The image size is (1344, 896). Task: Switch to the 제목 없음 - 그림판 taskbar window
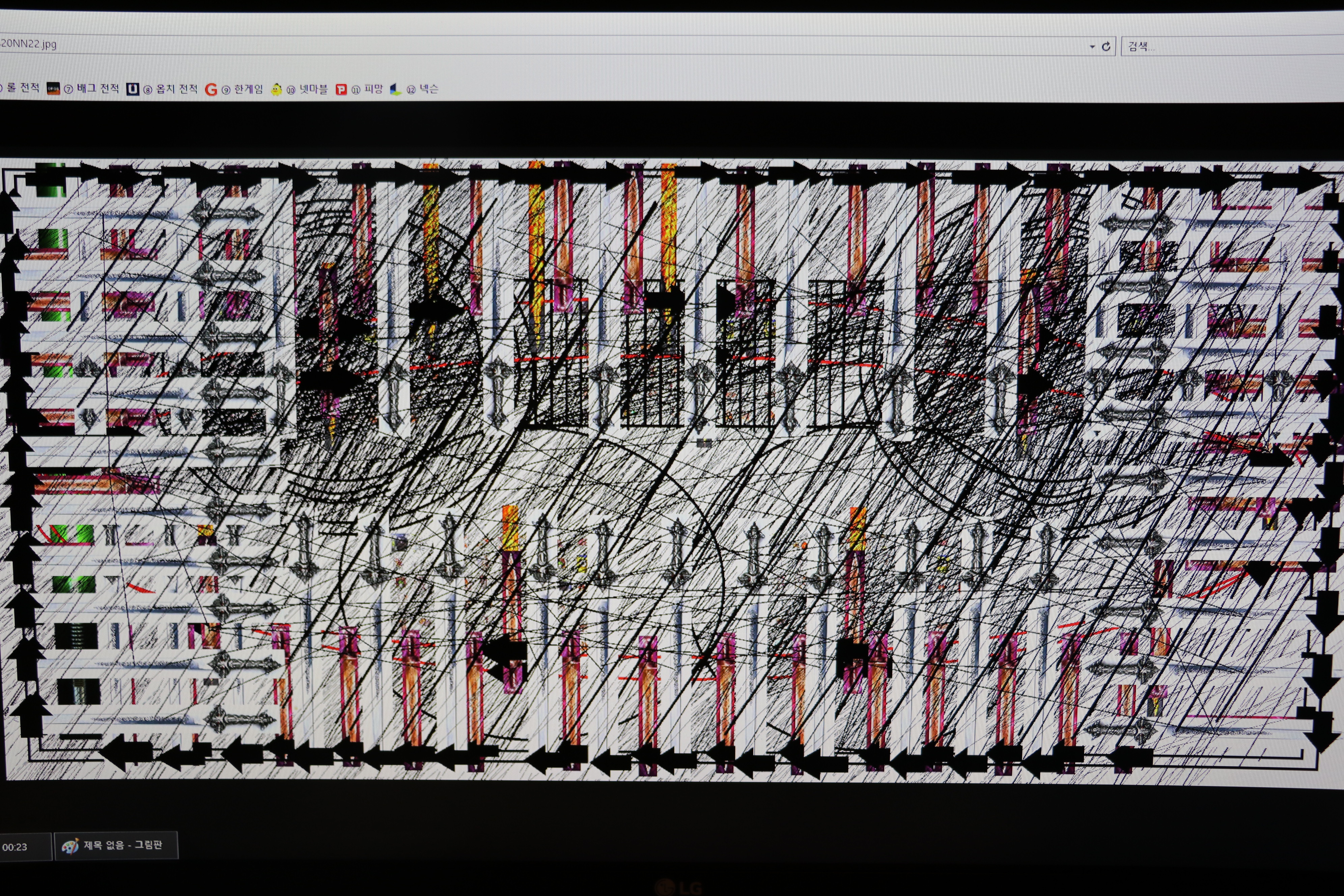point(116,845)
